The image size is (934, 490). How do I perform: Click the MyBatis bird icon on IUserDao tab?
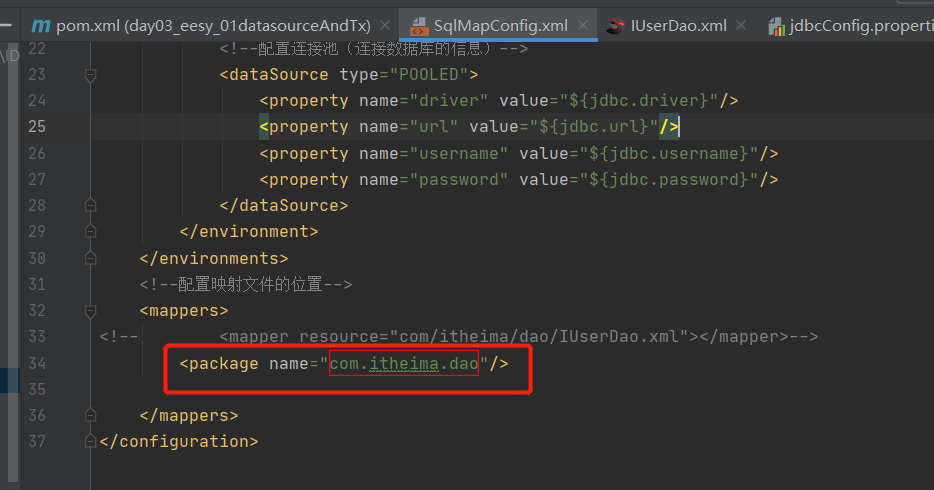click(x=615, y=26)
